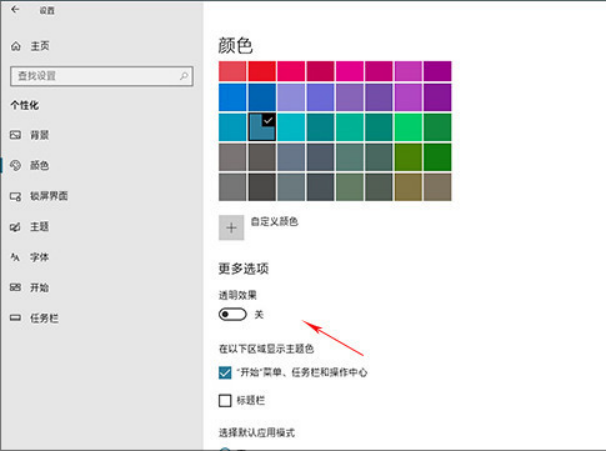Uncheck "开始"菜单、任务栏和操作中心 checkbox
The width and height of the screenshot is (607, 452).
[x=225, y=373]
